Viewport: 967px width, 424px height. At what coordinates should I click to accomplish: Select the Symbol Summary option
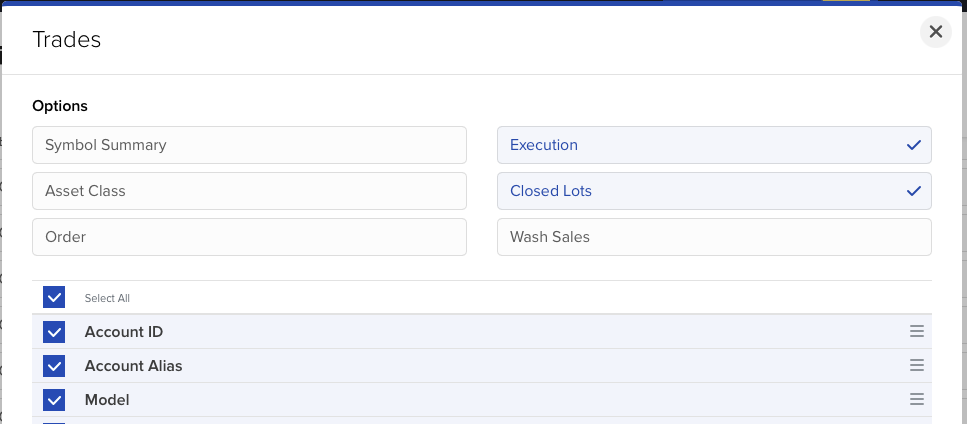click(249, 145)
